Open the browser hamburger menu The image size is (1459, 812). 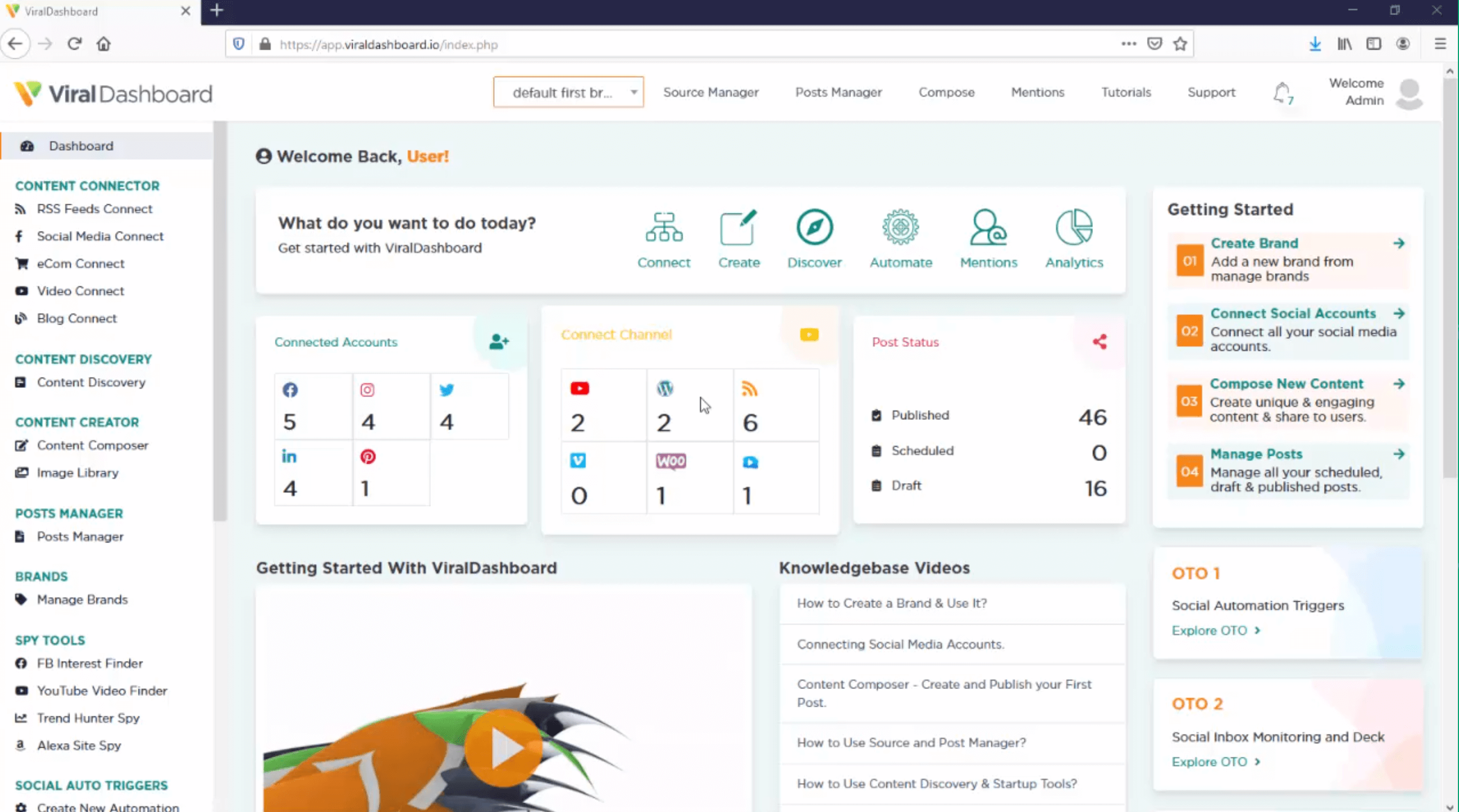(1440, 44)
